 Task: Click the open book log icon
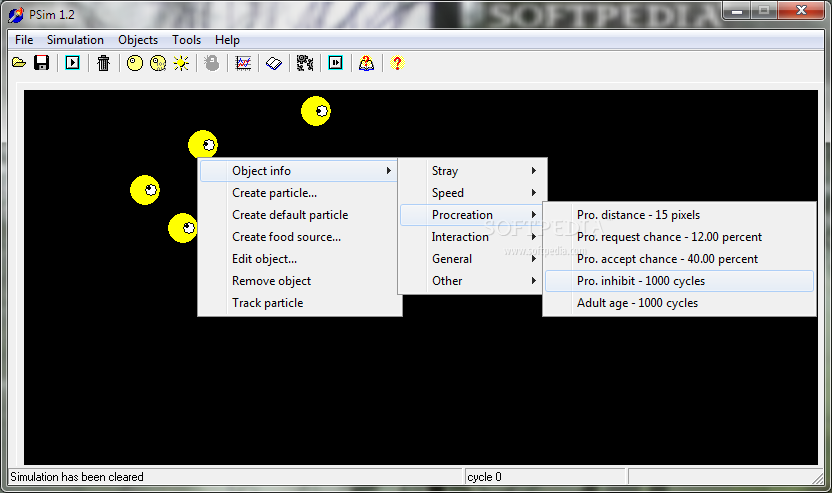[274, 63]
